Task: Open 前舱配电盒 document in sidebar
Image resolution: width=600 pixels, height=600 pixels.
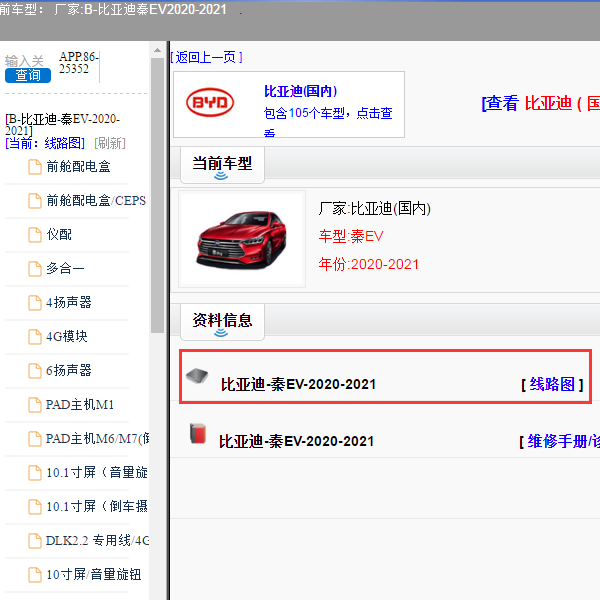Action: [78, 166]
